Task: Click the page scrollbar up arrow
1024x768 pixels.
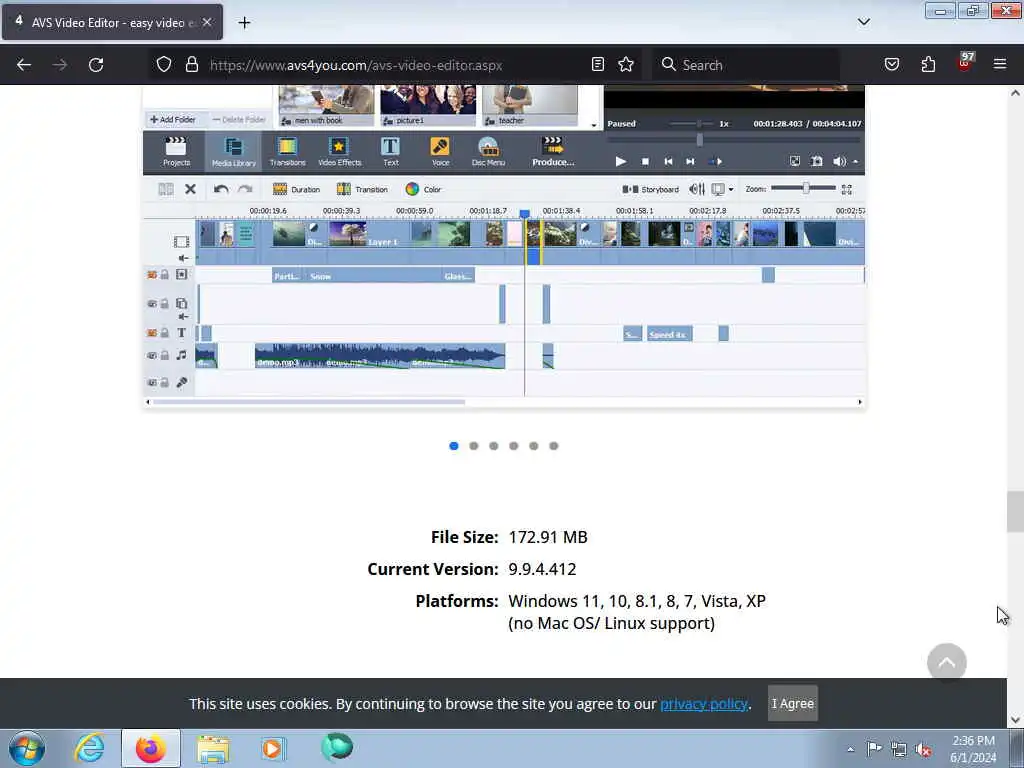Action: coord(1015,93)
